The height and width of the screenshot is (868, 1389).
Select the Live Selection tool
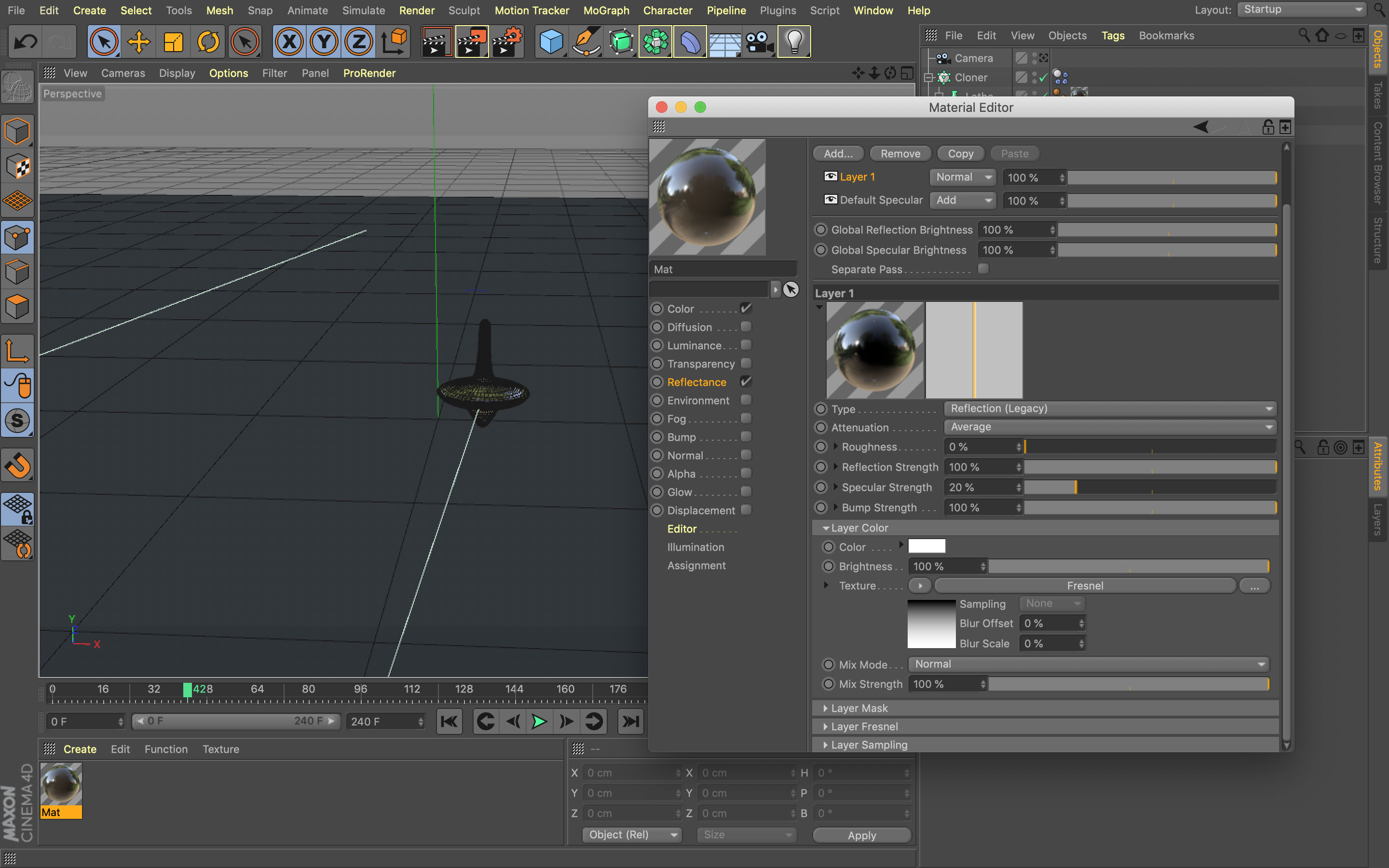click(x=104, y=42)
